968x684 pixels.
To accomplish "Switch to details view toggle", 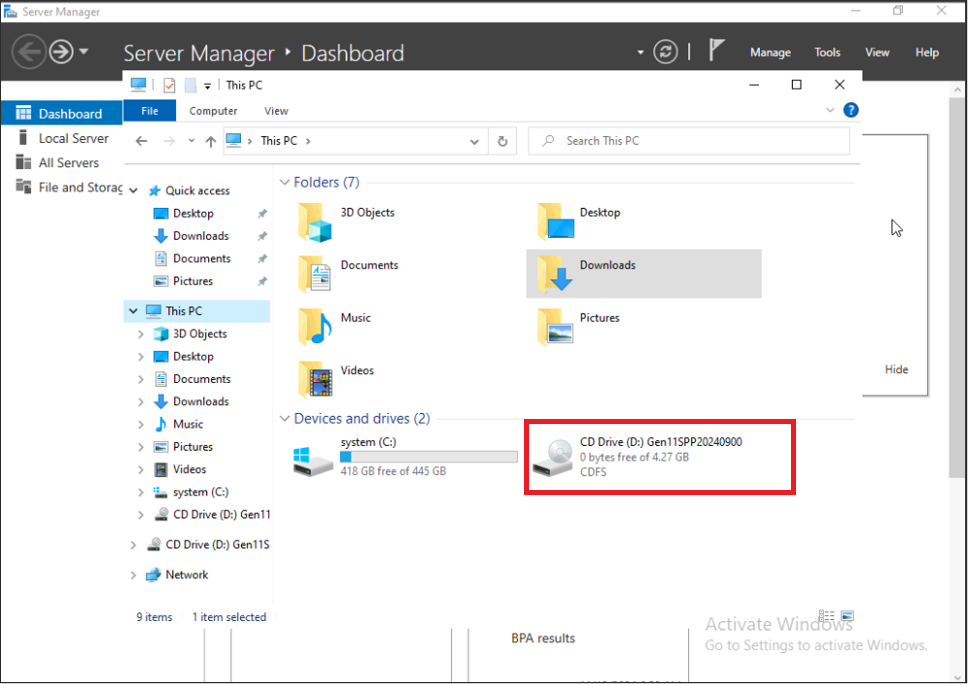I will pos(826,616).
